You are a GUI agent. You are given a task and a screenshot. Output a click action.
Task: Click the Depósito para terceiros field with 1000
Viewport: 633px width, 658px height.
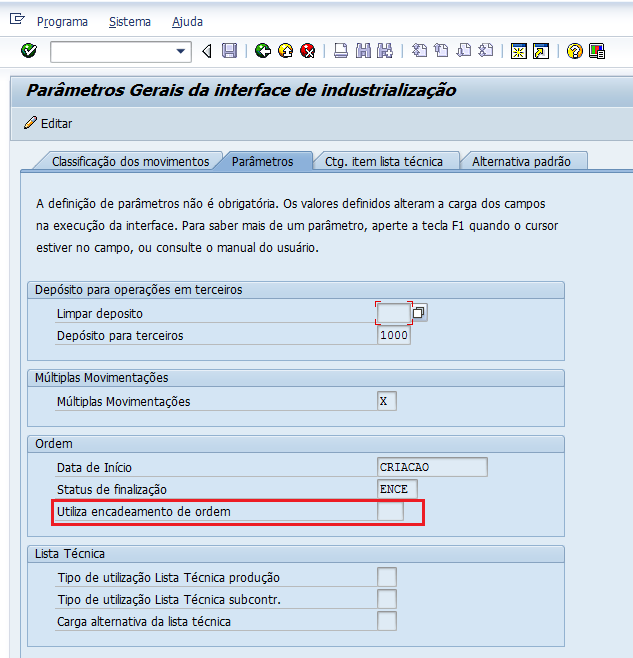pyautogui.click(x=394, y=335)
